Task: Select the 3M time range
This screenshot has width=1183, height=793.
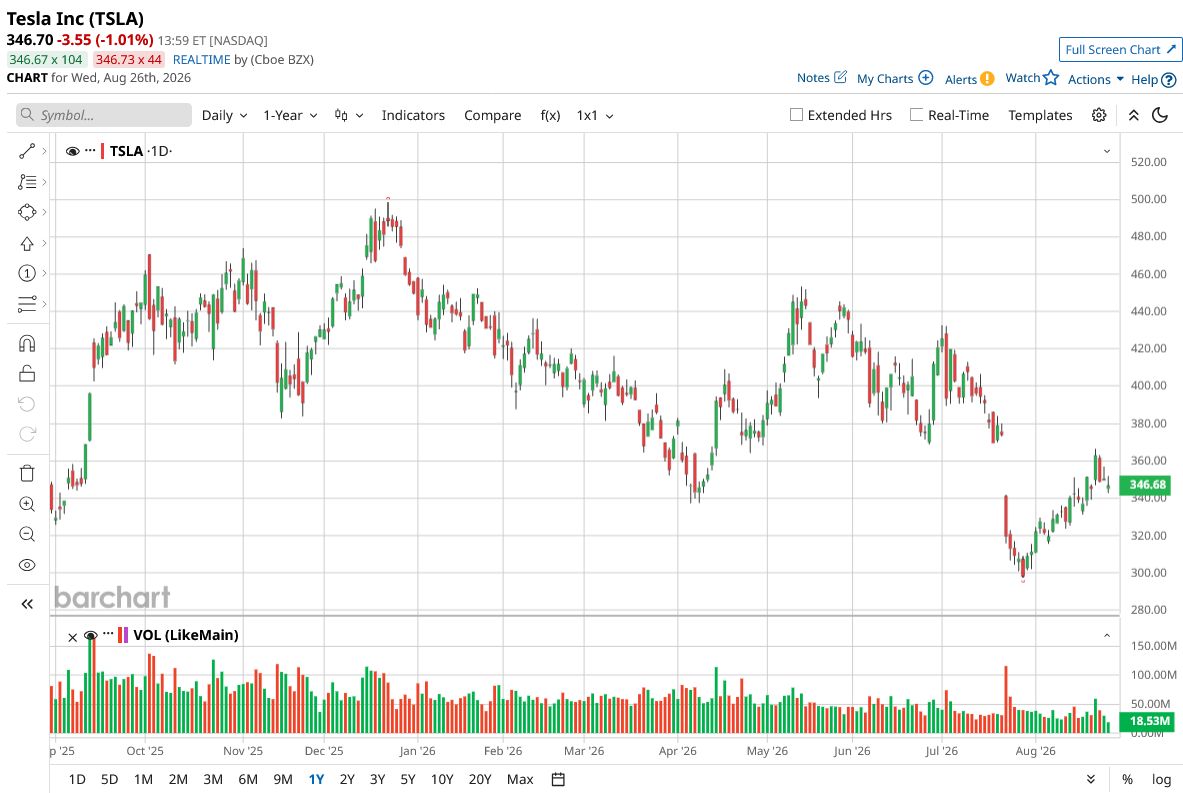Action: point(213,779)
